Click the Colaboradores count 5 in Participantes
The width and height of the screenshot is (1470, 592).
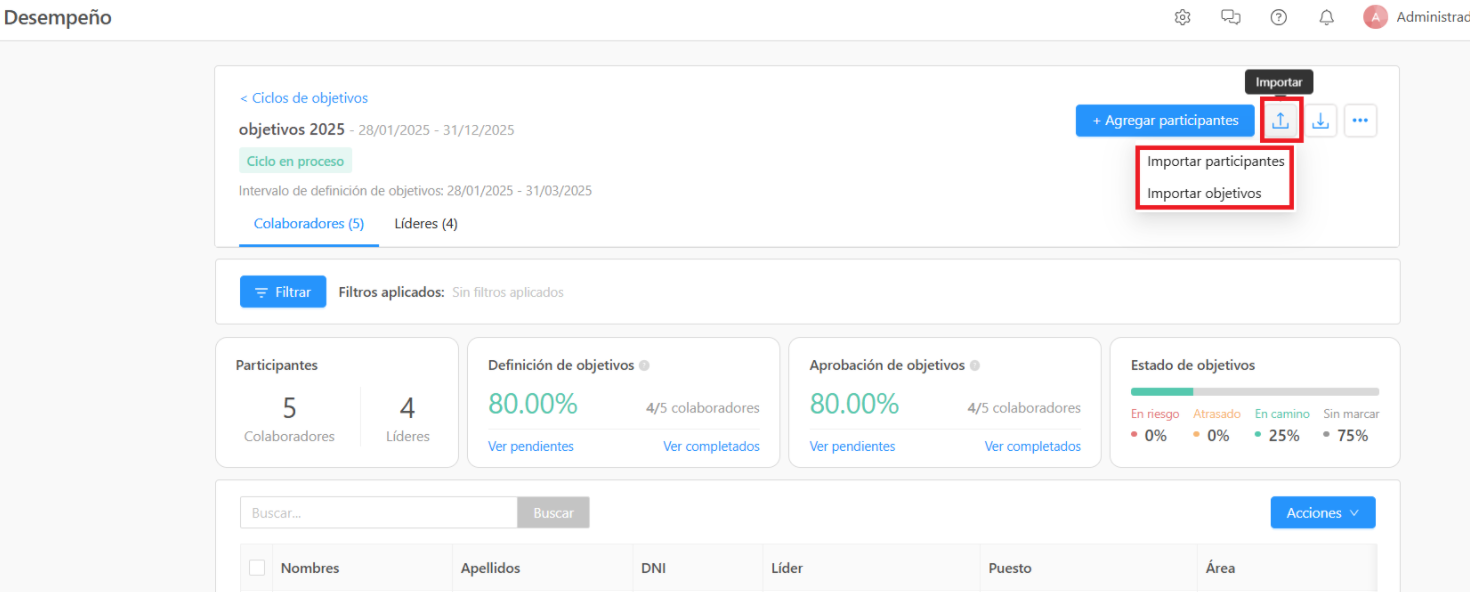[x=289, y=408]
